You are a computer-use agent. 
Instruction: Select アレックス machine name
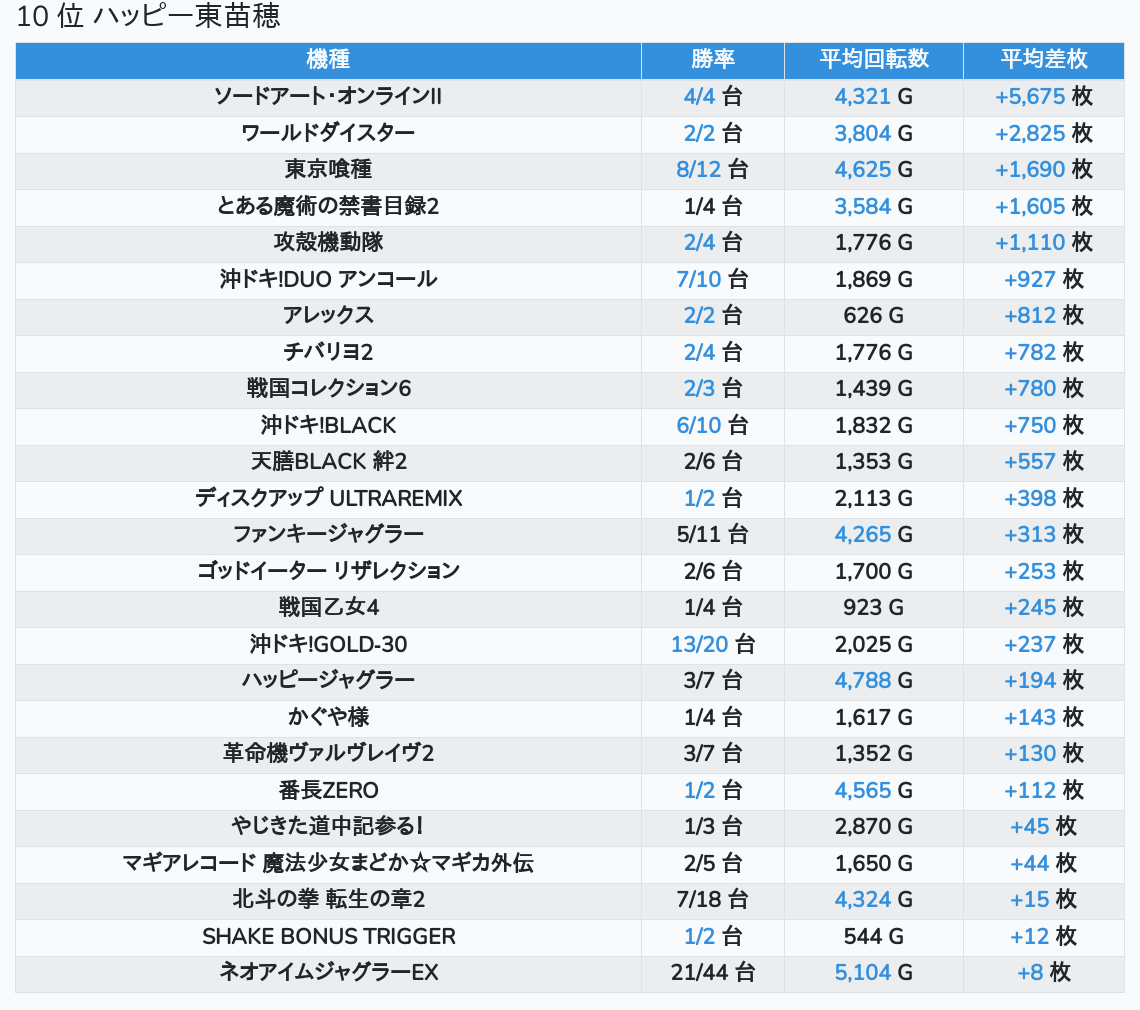328,316
